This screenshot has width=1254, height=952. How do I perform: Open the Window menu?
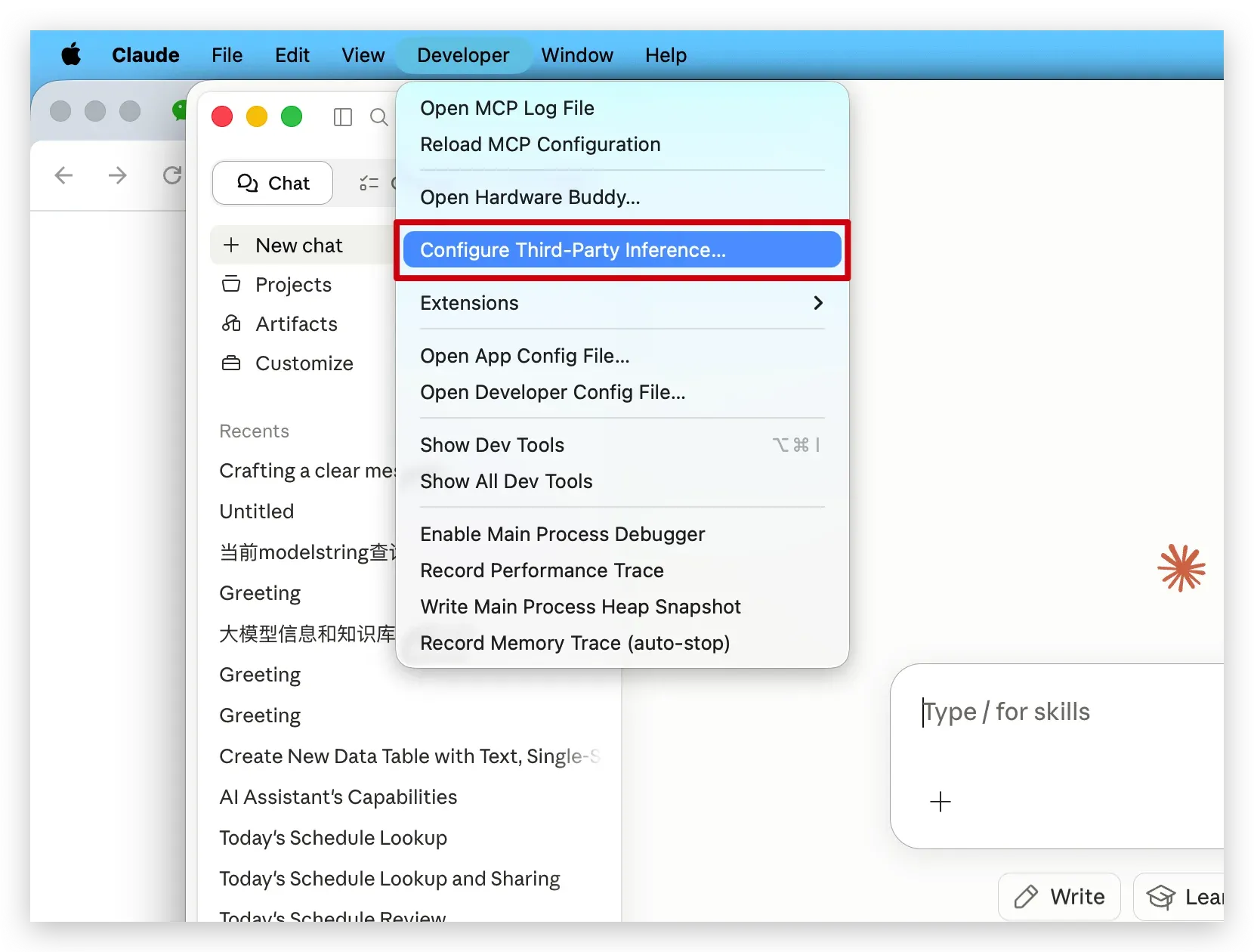[577, 55]
